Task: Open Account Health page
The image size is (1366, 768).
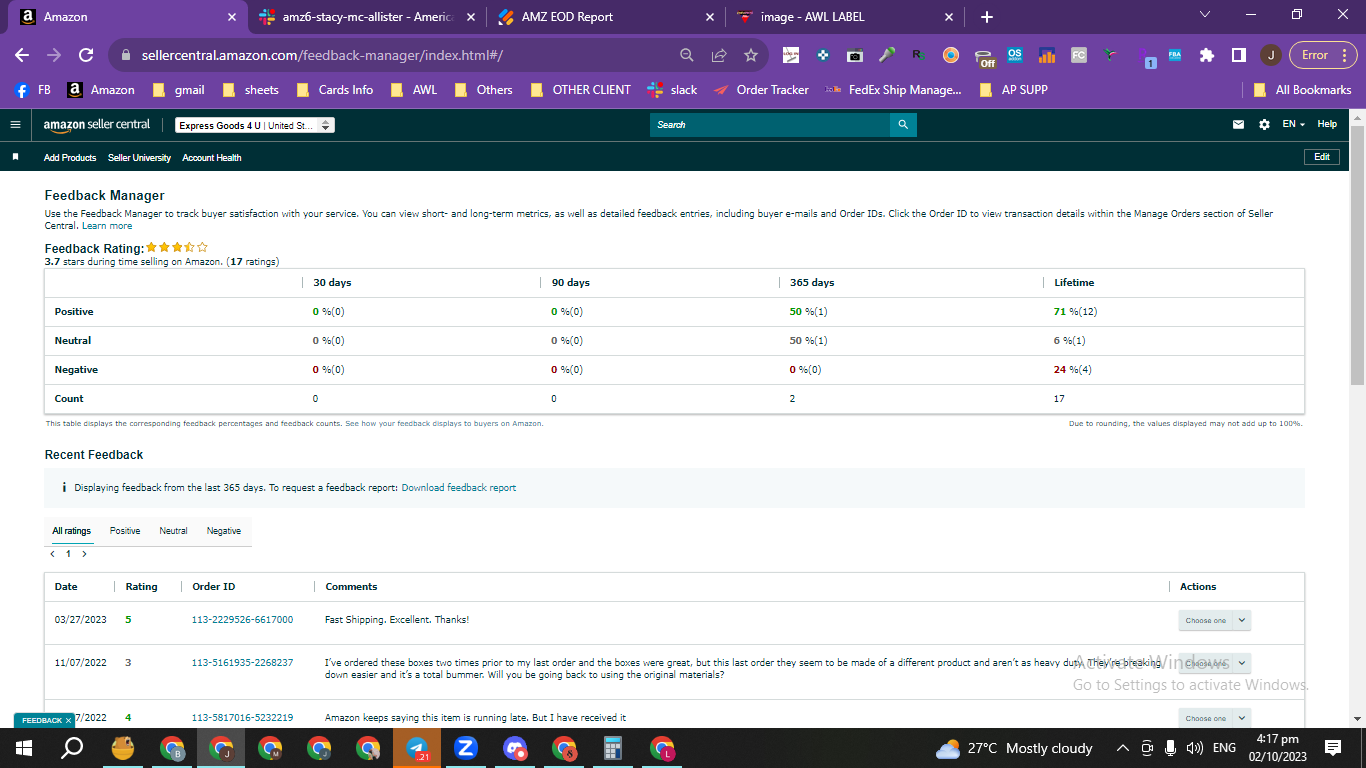Action: pos(212,158)
